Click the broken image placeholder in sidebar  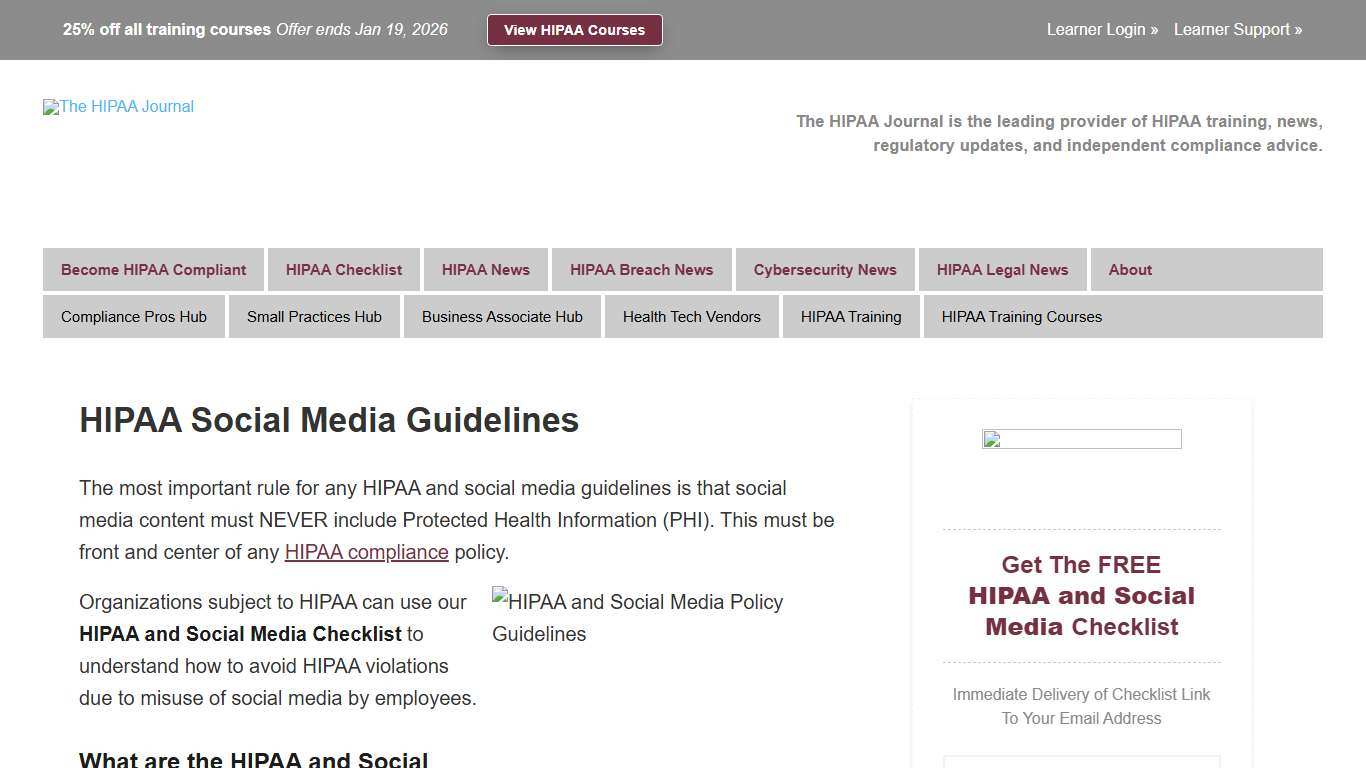(1081, 439)
